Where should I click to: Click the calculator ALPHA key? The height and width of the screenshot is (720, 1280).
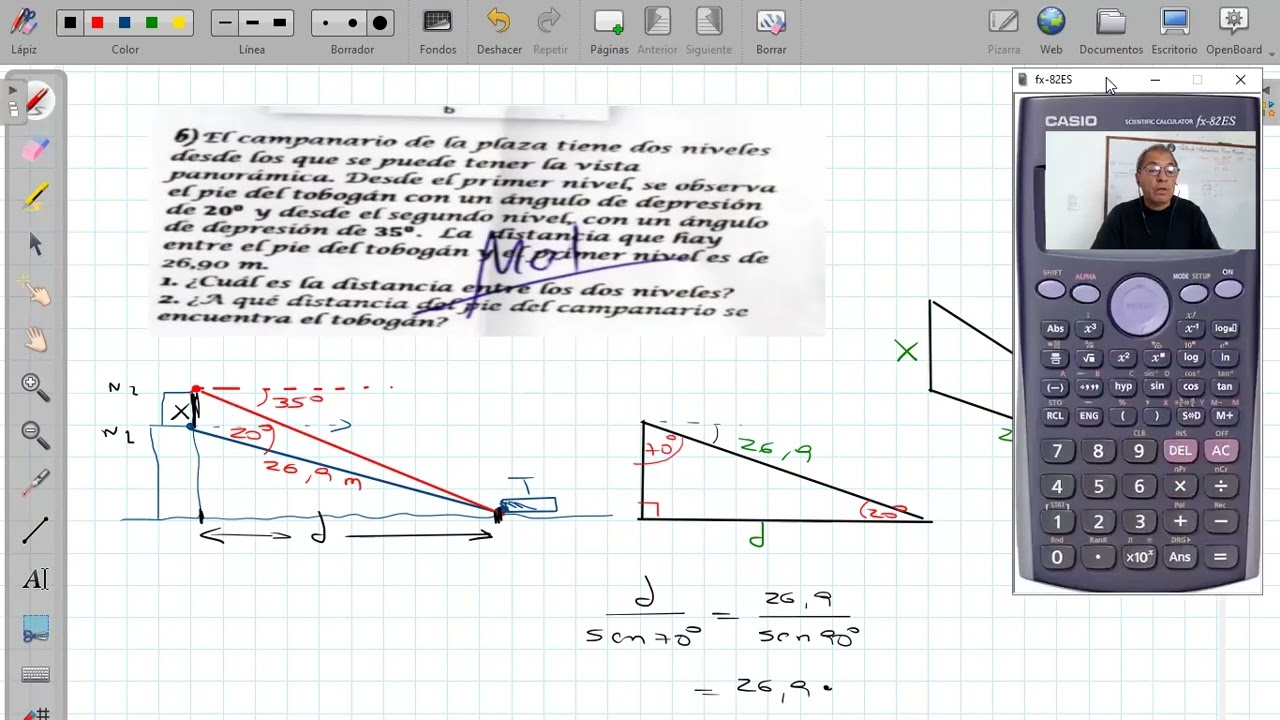[x=1086, y=294]
